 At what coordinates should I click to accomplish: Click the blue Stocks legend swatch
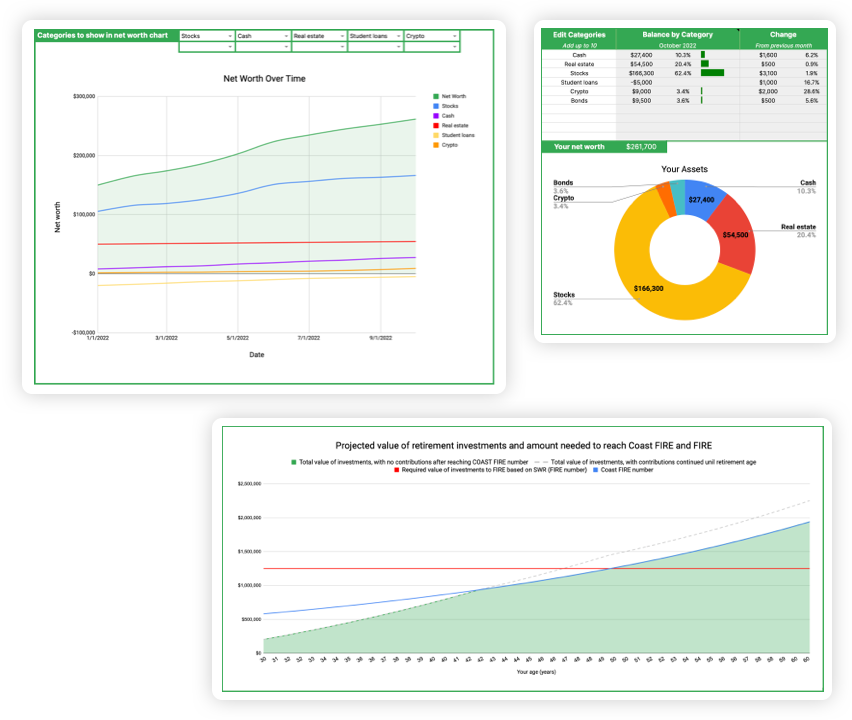click(436, 105)
